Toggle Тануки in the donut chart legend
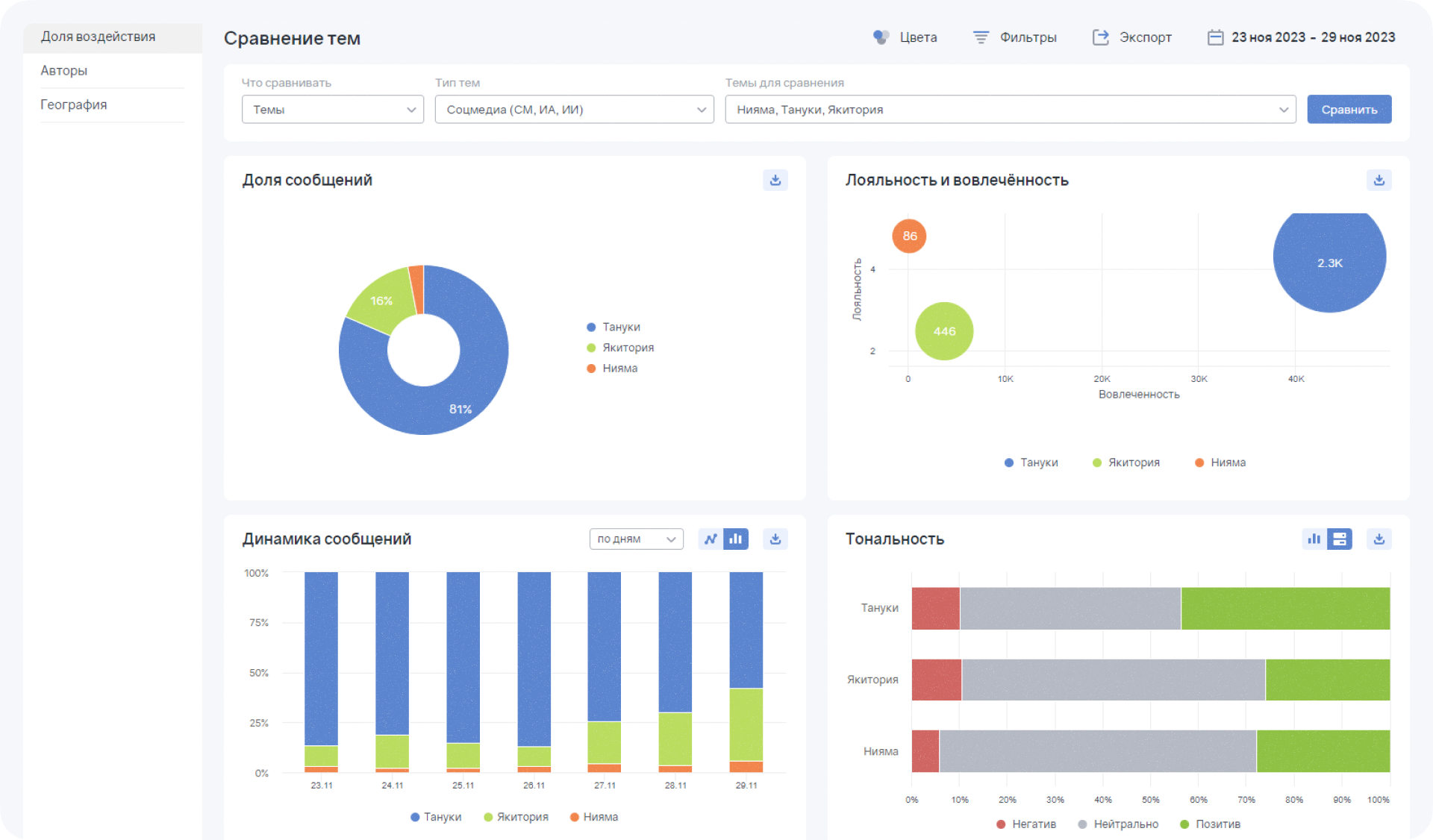This screenshot has width=1433, height=840. 614,327
